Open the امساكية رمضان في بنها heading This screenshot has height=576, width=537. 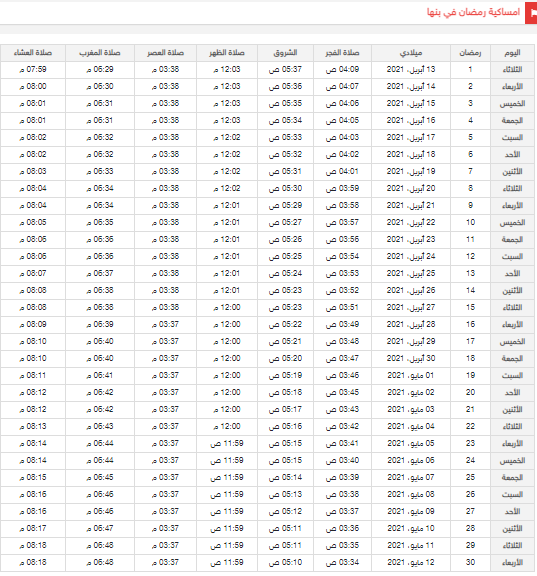(x=473, y=12)
